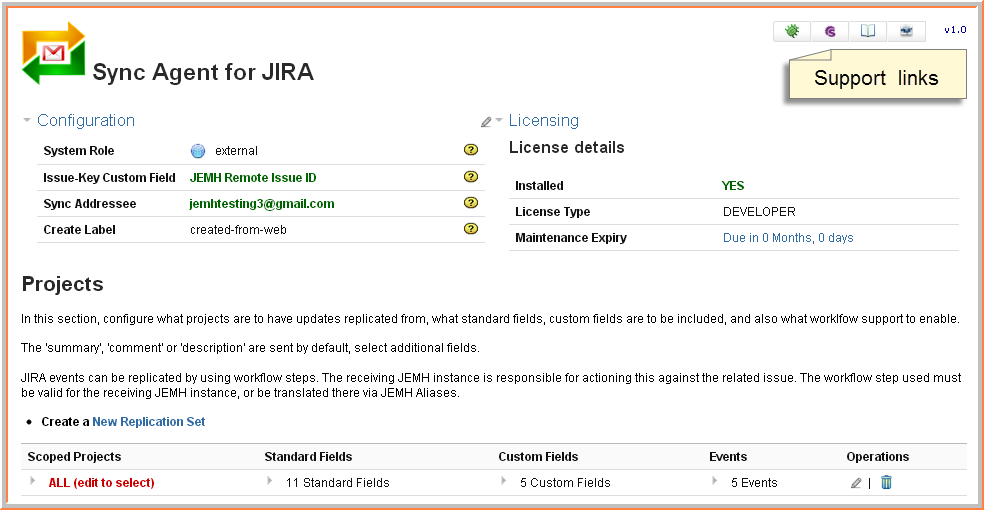Click the created-from-web value
Screen dimensions: 984x510
pyautogui.click(x=238, y=230)
